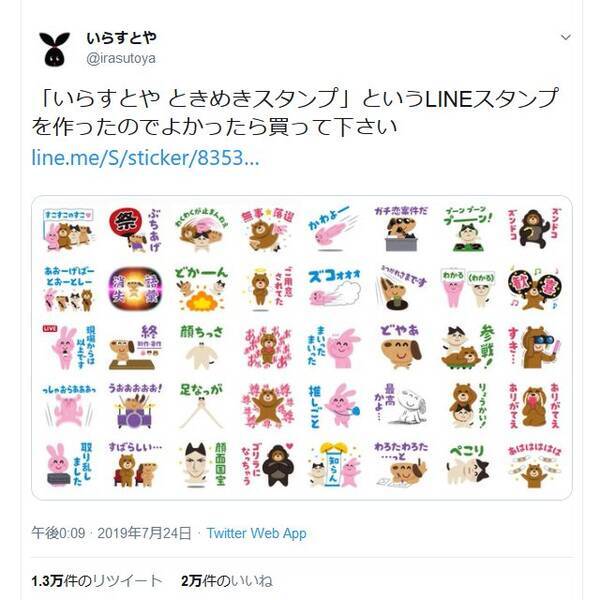The height and width of the screenshot is (600, 600).
Task: Select the 参戦! cat and bear sticker
Action: click(468, 347)
